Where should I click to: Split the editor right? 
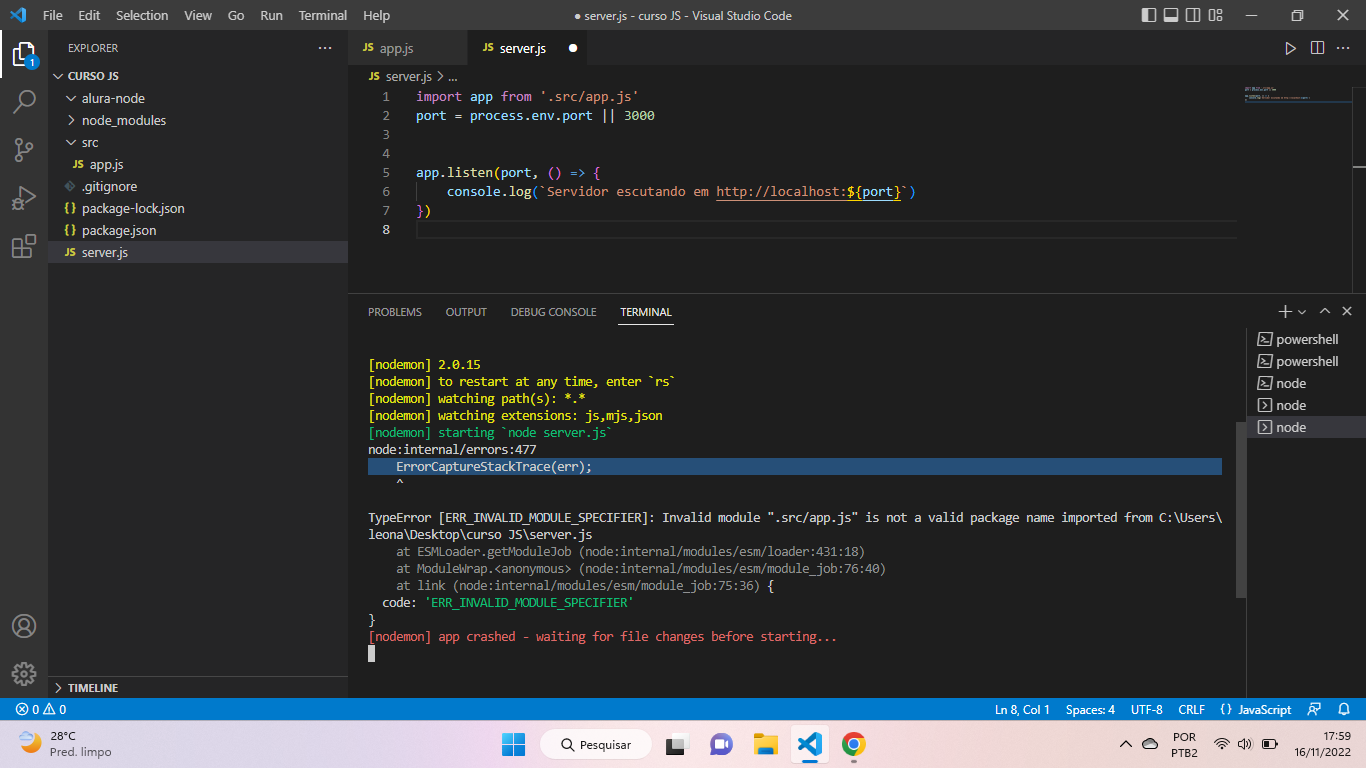pyautogui.click(x=1317, y=48)
